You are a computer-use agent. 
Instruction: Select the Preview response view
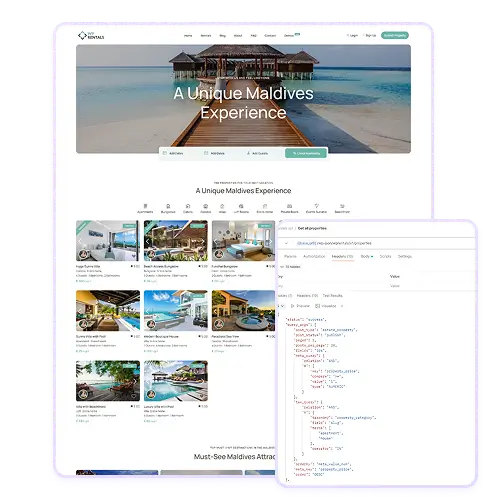[300, 306]
